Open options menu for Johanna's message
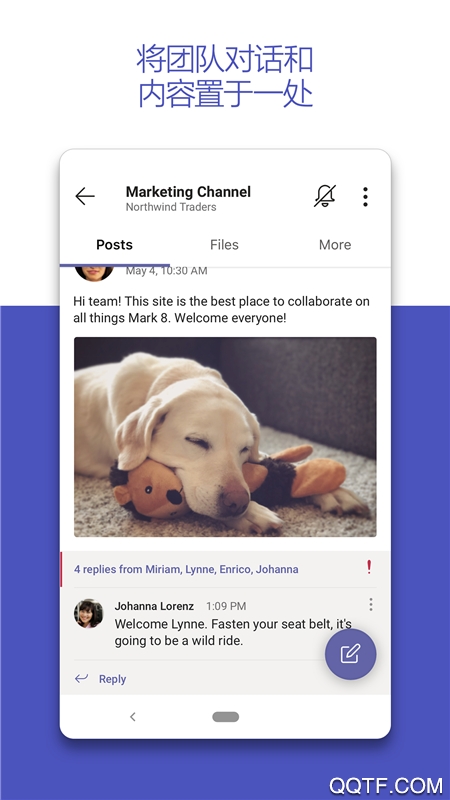 pos(371,605)
